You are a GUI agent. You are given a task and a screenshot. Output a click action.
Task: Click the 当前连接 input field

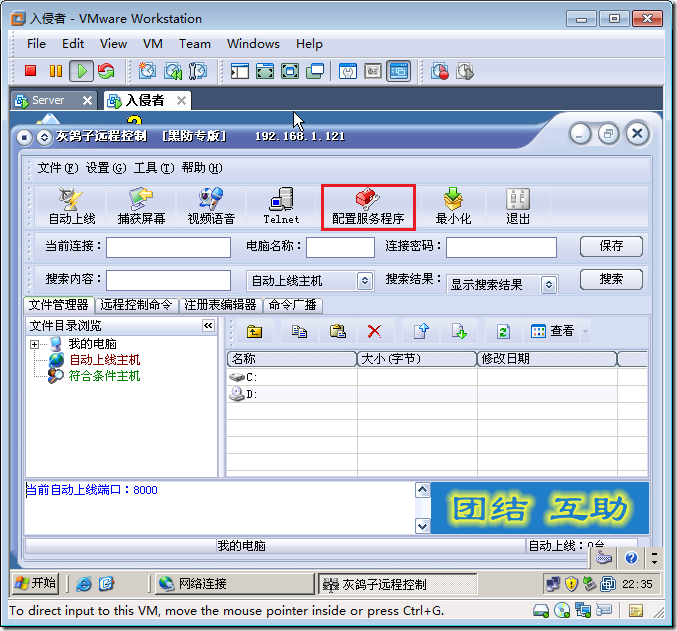coord(168,247)
